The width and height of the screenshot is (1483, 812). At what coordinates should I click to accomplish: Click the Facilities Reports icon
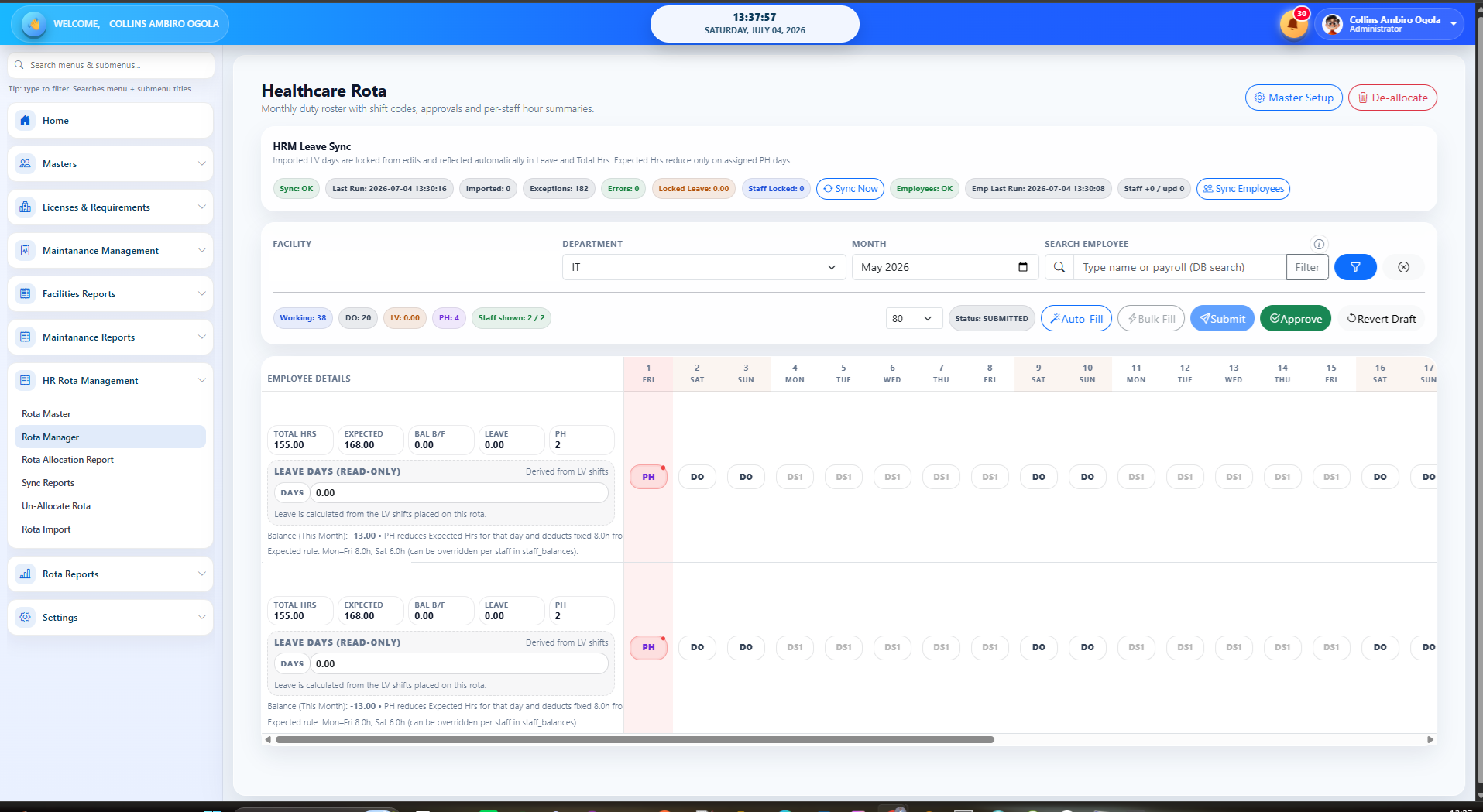(26, 293)
